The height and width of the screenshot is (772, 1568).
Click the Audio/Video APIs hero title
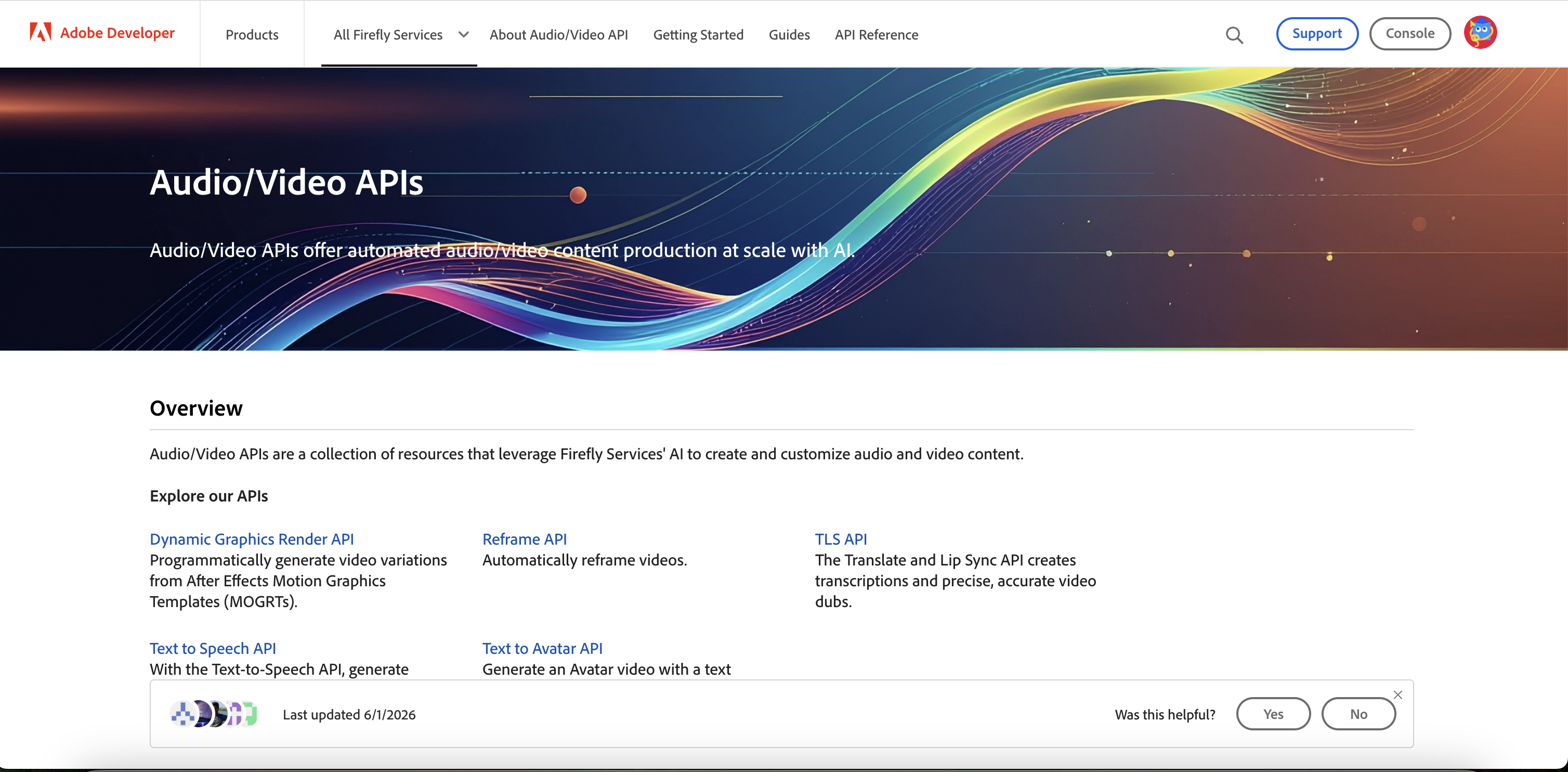[286, 182]
